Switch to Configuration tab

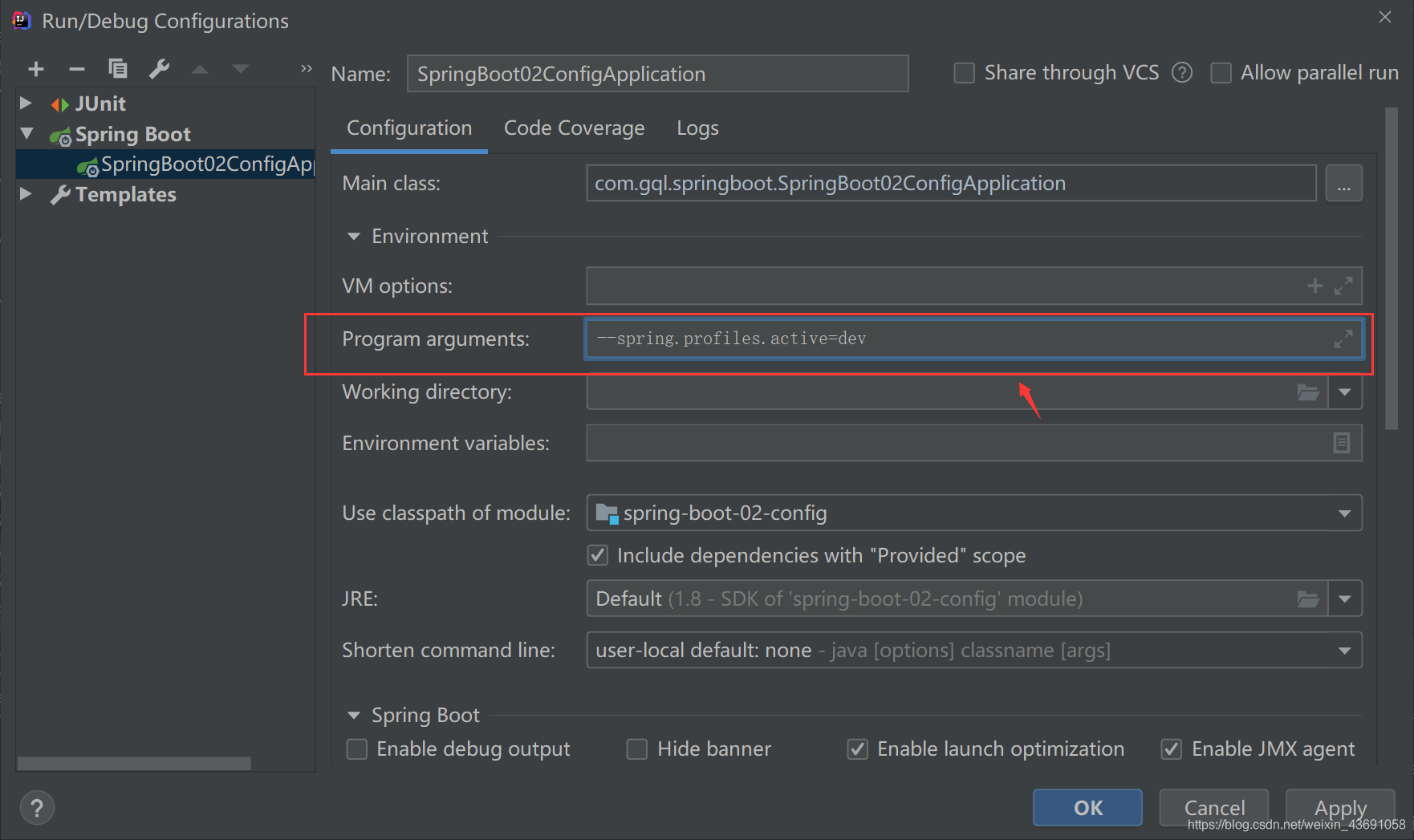pos(409,128)
